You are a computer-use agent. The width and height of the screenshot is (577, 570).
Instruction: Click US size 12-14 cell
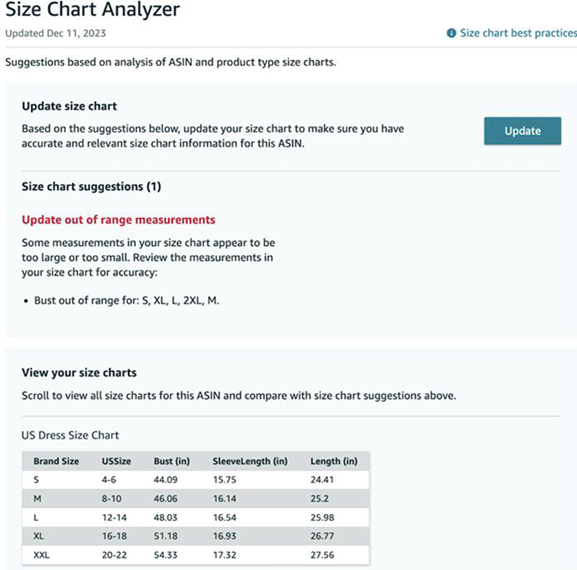coord(114,517)
